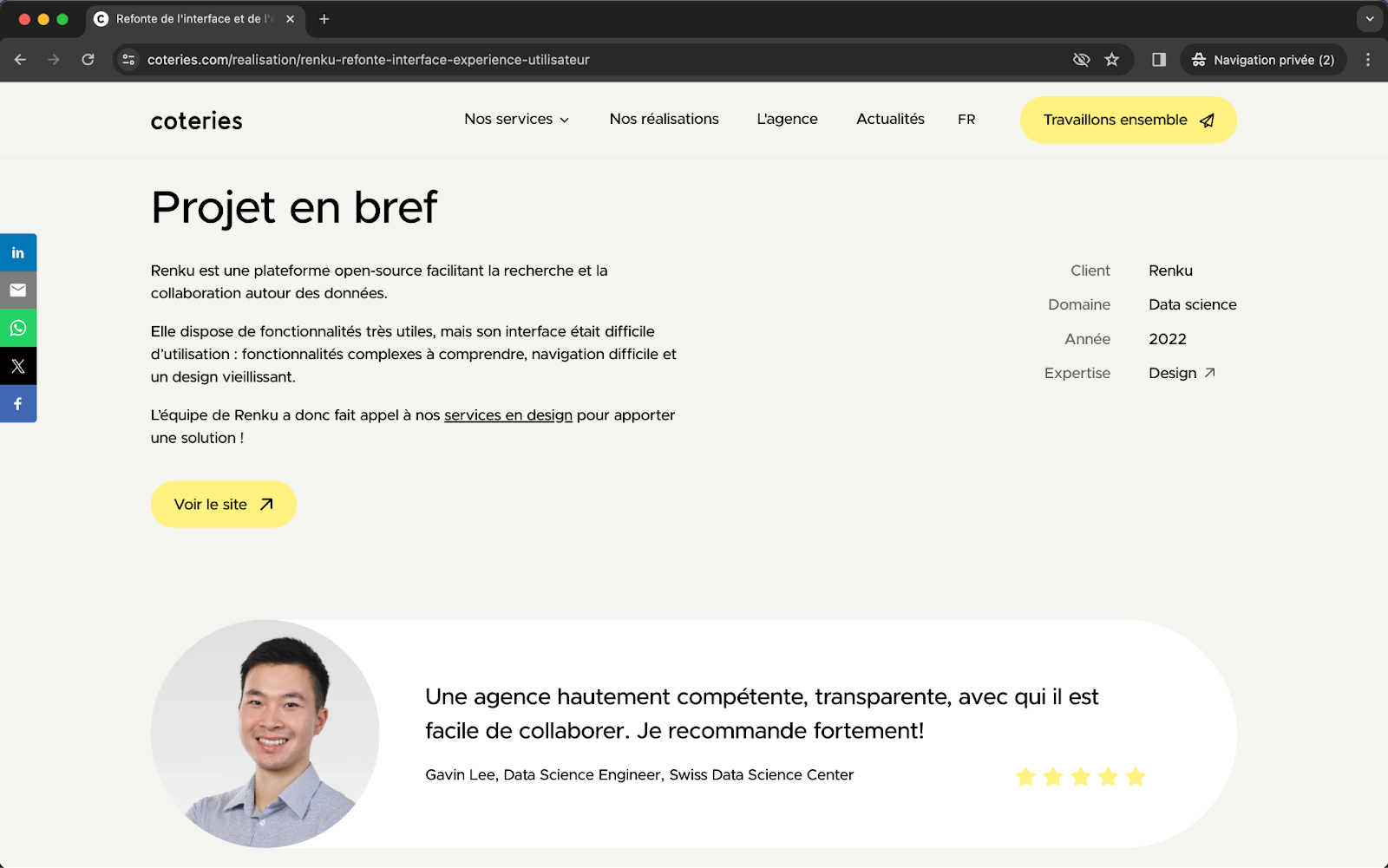Follow the services en design link
This screenshot has height=868, width=1388.
pyautogui.click(x=508, y=415)
